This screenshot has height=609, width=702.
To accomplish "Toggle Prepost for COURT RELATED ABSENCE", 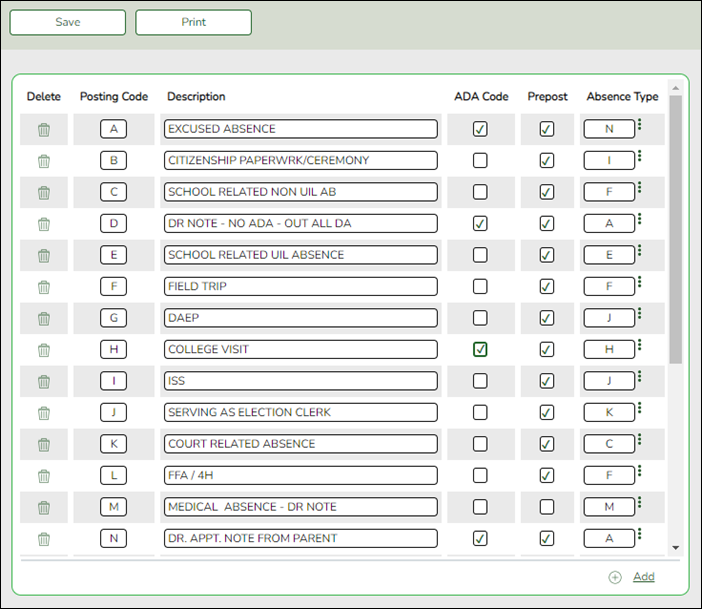I will point(547,444).
